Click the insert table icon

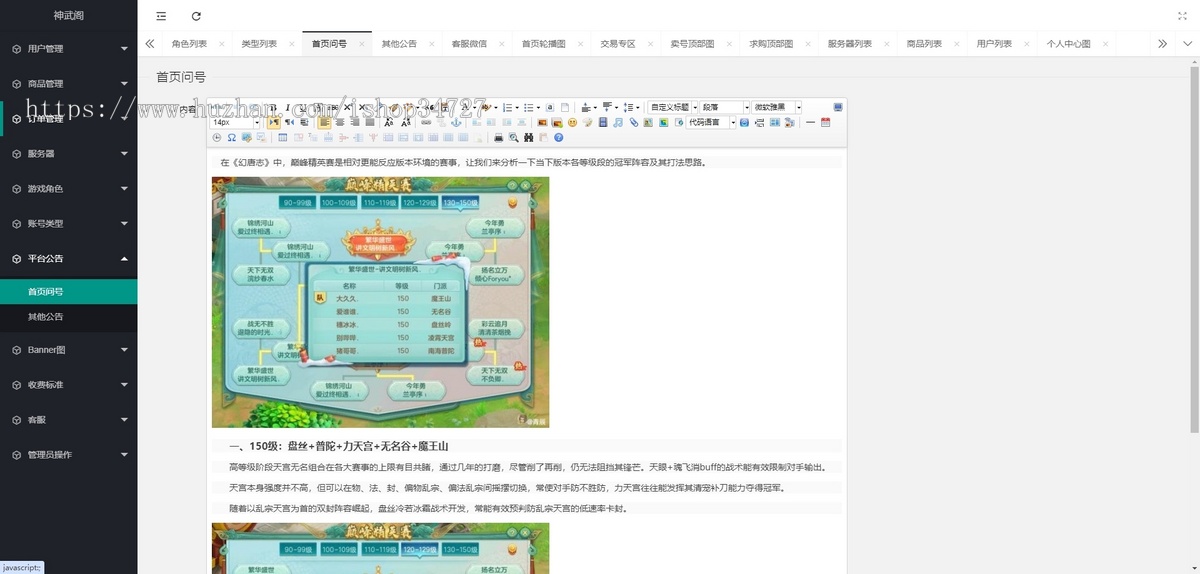283,137
